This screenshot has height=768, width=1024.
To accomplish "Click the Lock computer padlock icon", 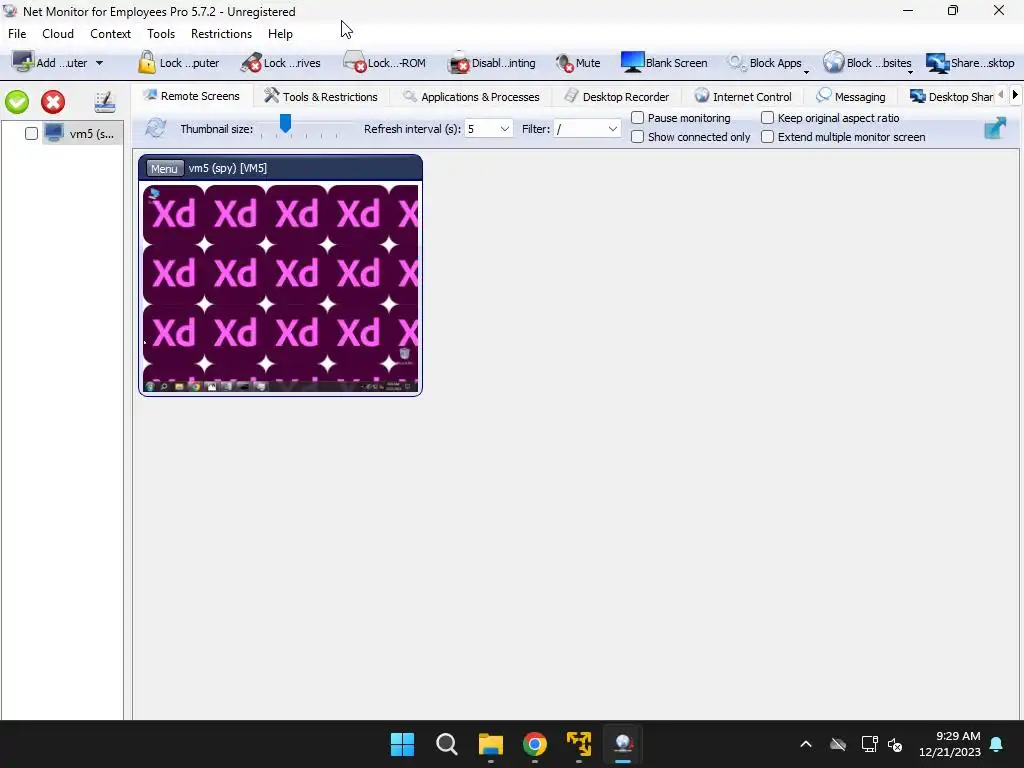I will [146, 63].
